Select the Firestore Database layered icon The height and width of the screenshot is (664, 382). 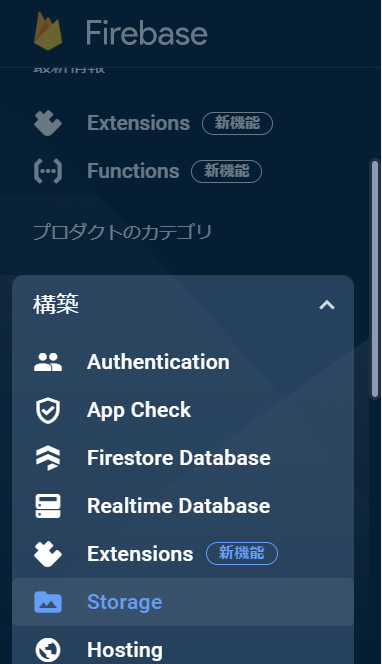point(48,458)
